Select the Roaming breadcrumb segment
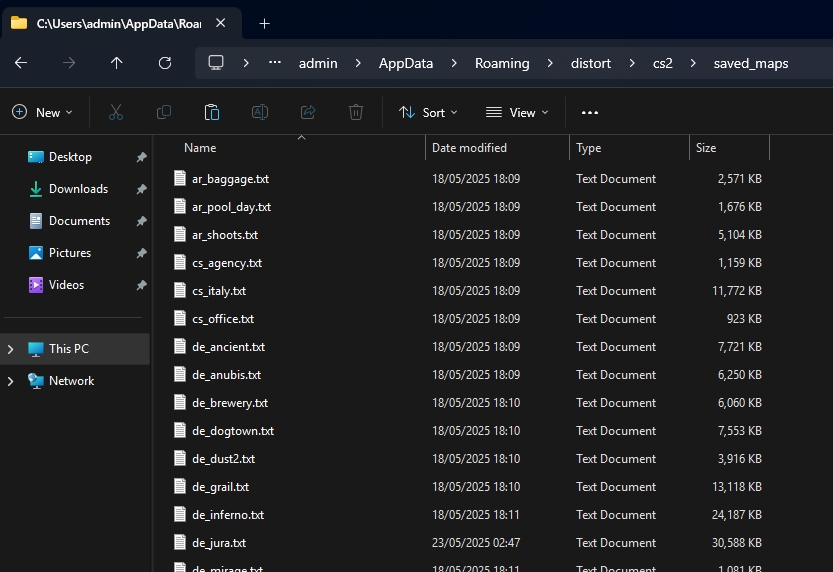Viewport: 833px width, 572px height. tap(502, 63)
